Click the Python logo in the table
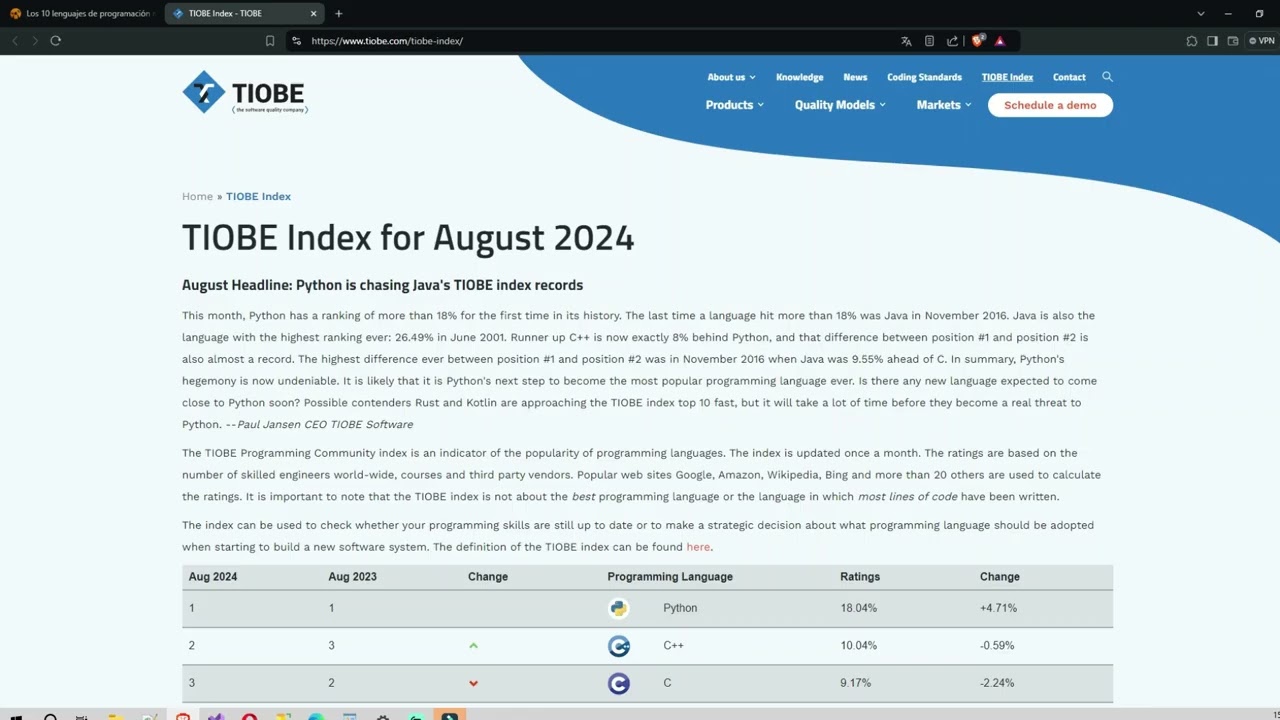Screen dimensions: 1280x720 [619, 608]
